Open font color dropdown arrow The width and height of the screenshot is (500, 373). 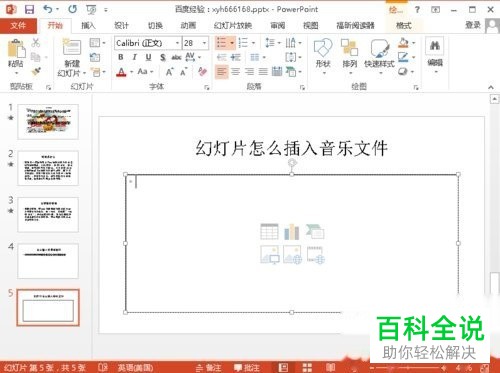pyautogui.click(x=131, y=72)
